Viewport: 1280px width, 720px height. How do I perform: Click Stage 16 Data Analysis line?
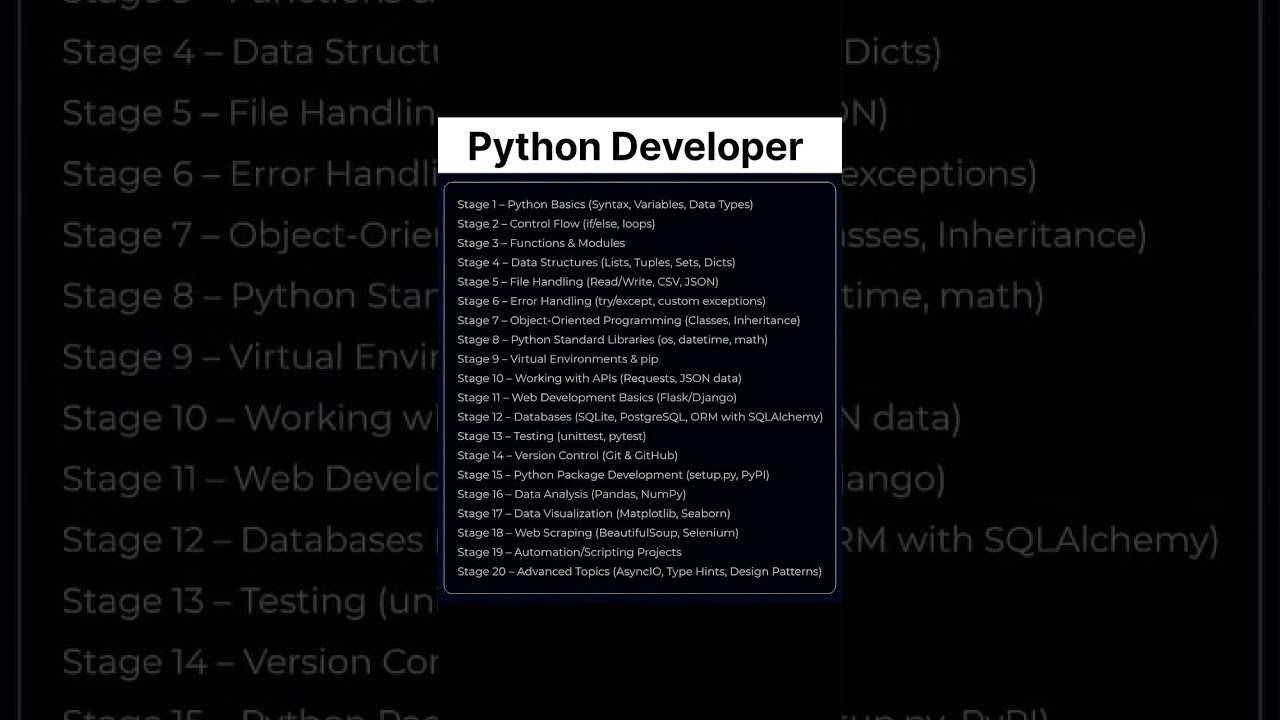click(x=571, y=494)
